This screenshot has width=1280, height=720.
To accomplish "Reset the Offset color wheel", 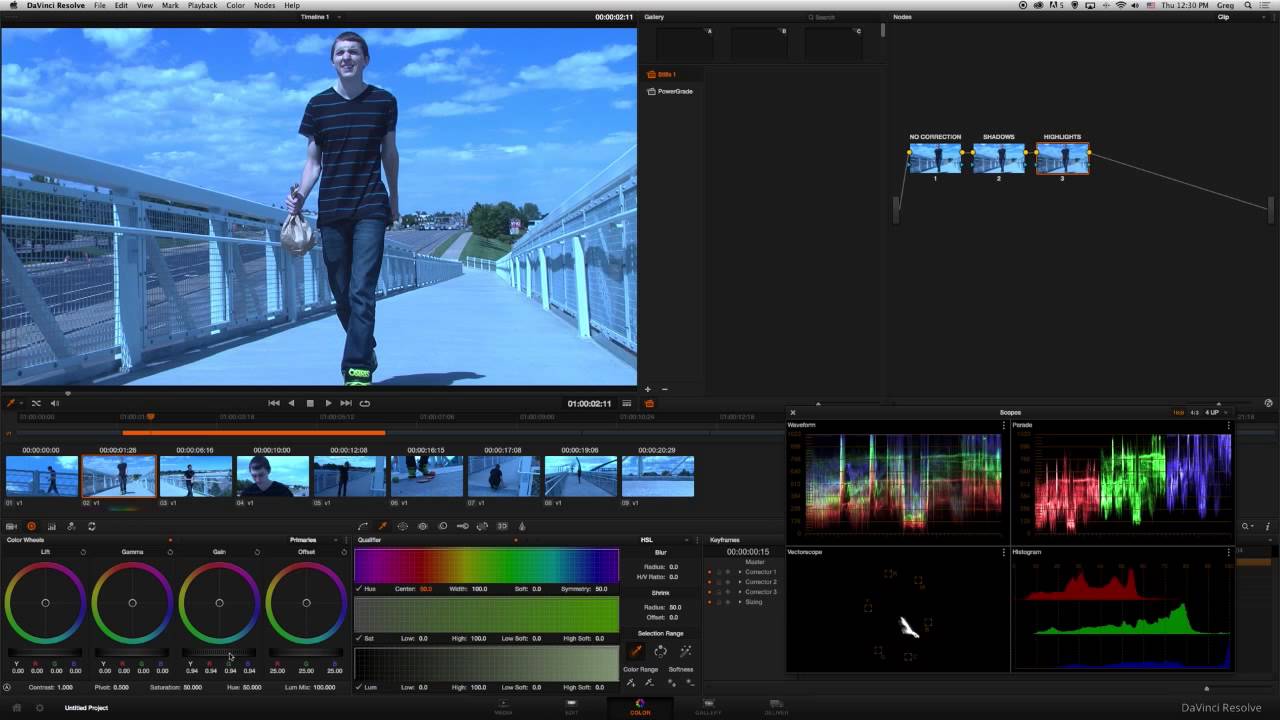I will pyautogui.click(x=344, y=552).
